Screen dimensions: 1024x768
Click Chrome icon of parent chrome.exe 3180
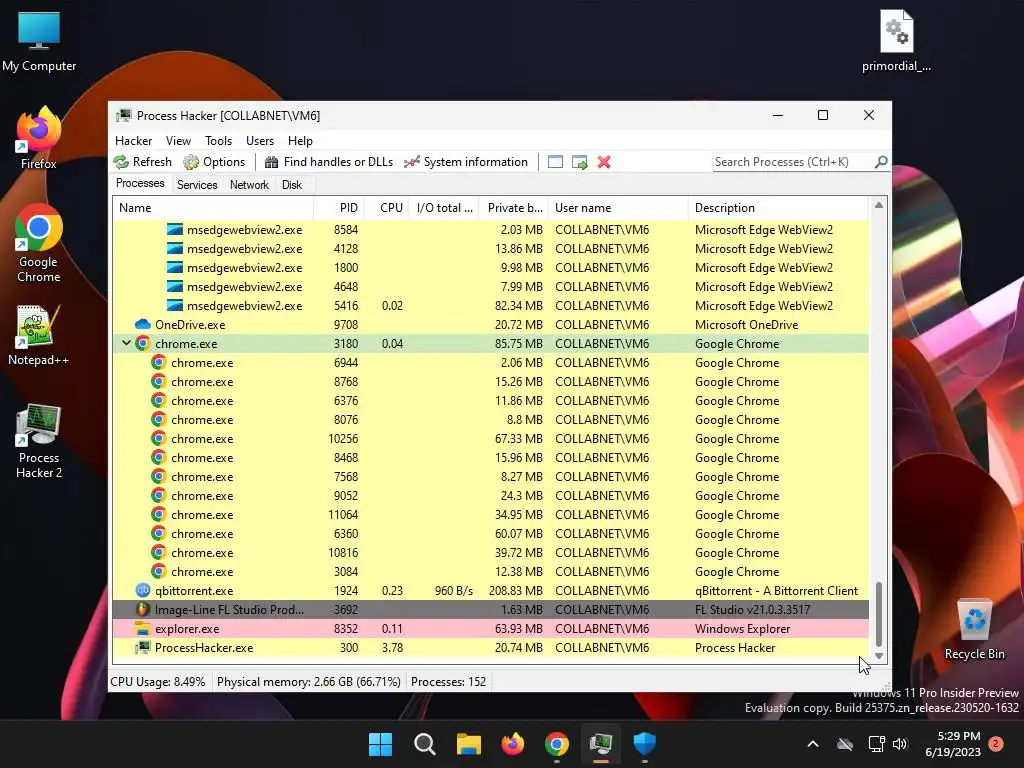(142, 344)
